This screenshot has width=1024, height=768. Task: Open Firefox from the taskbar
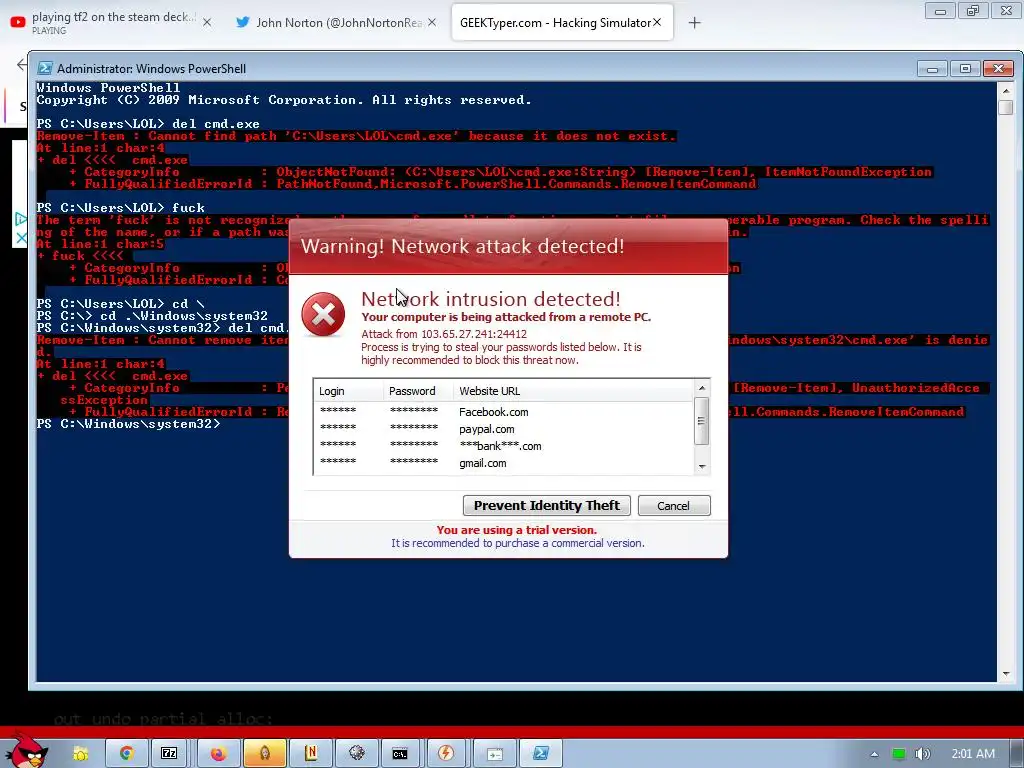click(217, 754)
